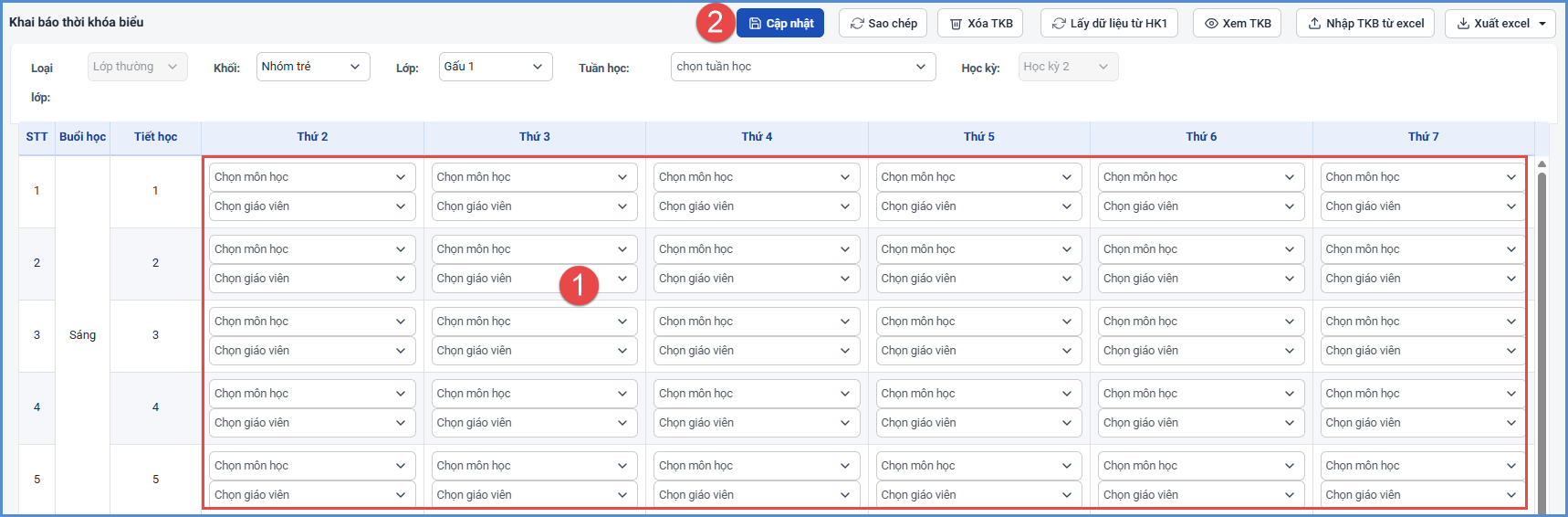Open the 'chọn tuần học' week selector

pos(803,67)
